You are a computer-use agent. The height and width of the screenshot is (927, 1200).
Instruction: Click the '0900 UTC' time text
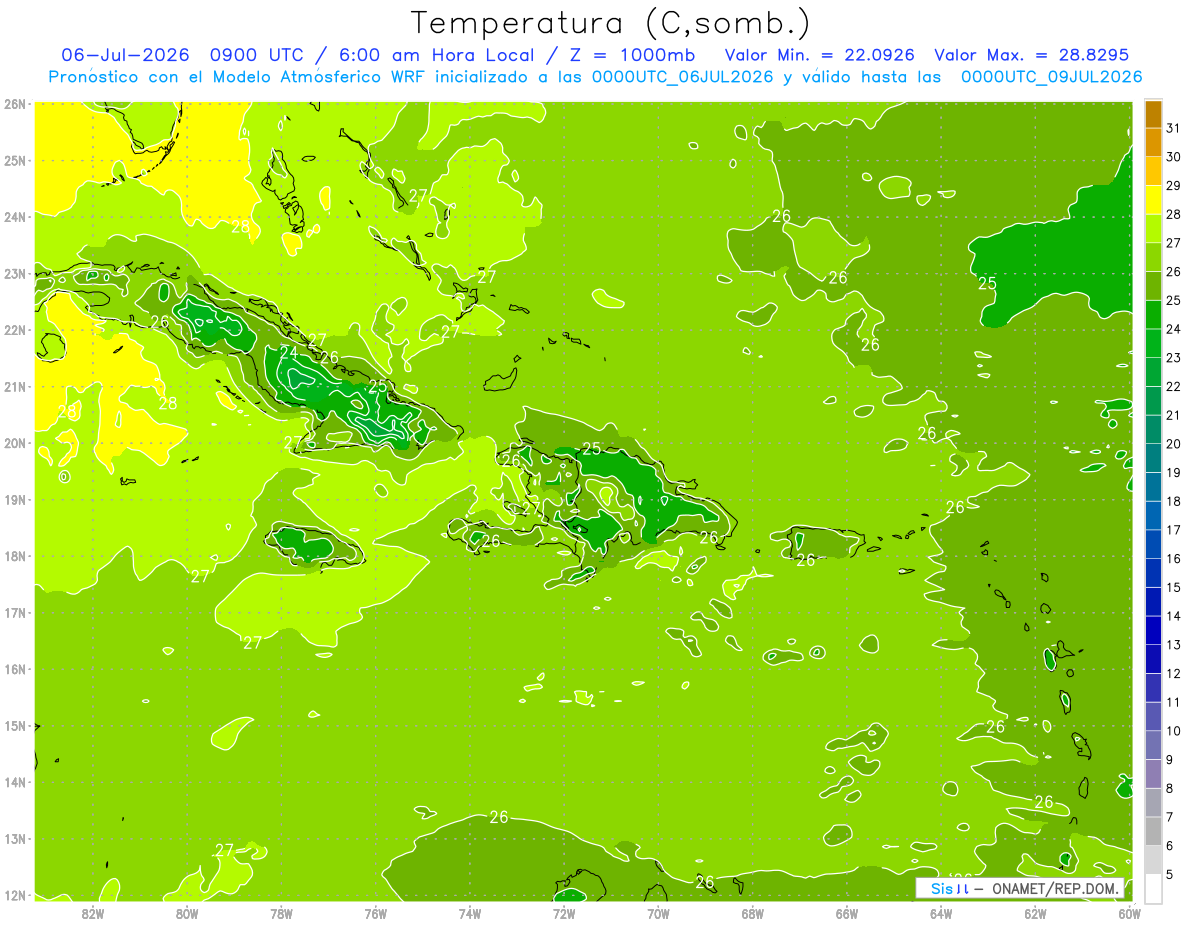[256, 55]
